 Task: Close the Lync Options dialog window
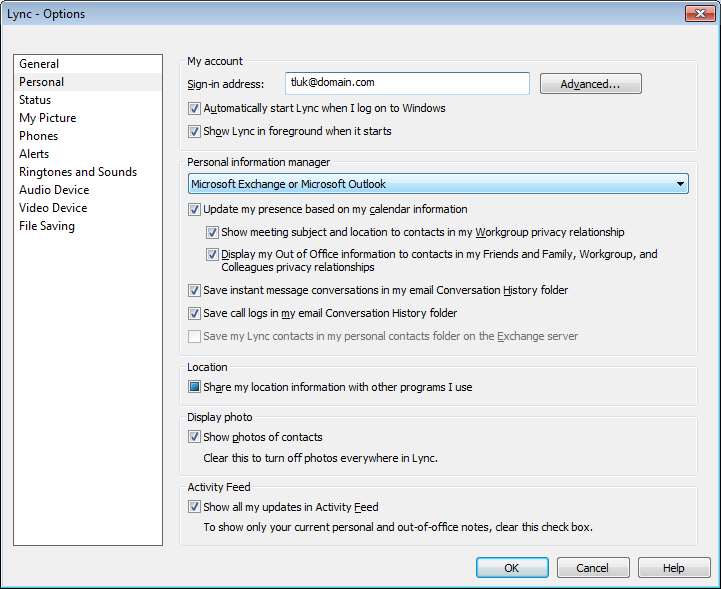(699, 14)
